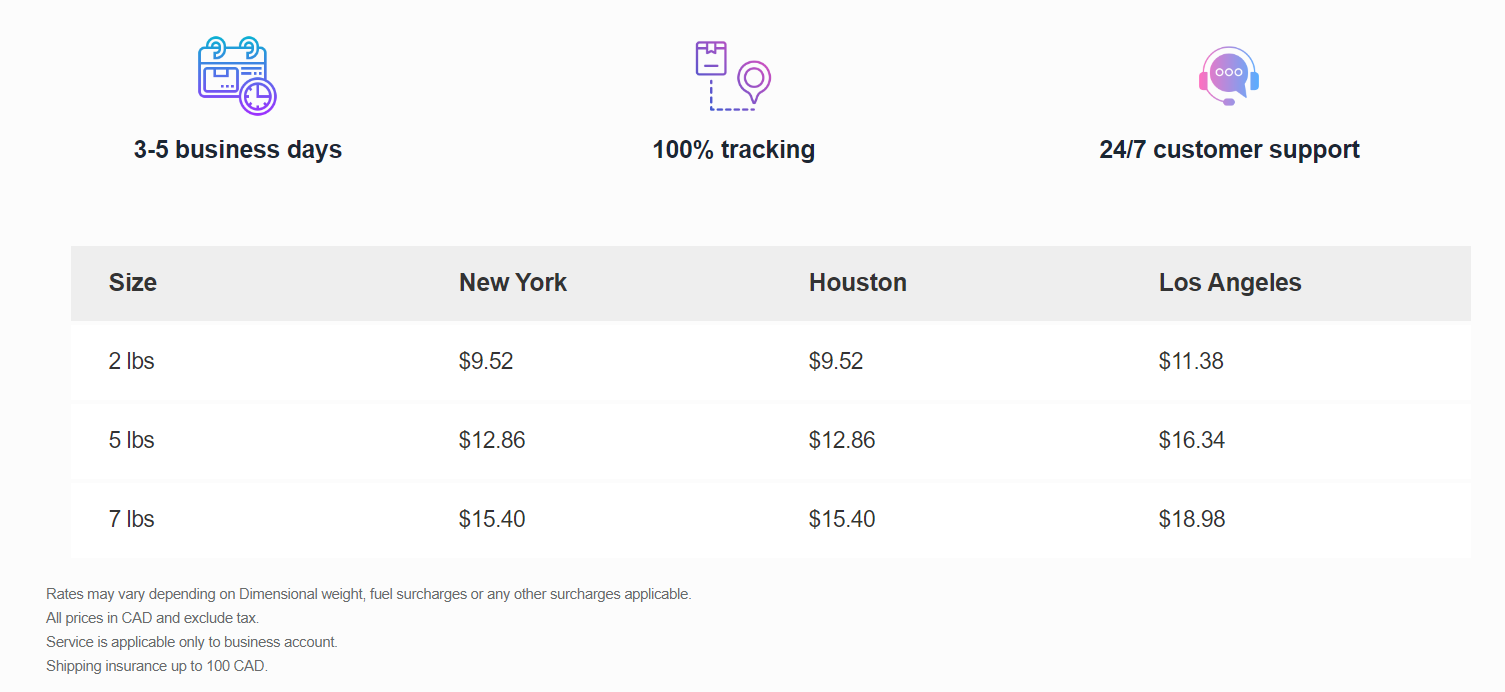
Task: Select the 7 lbs row label
Action: (x=132, y=519)
